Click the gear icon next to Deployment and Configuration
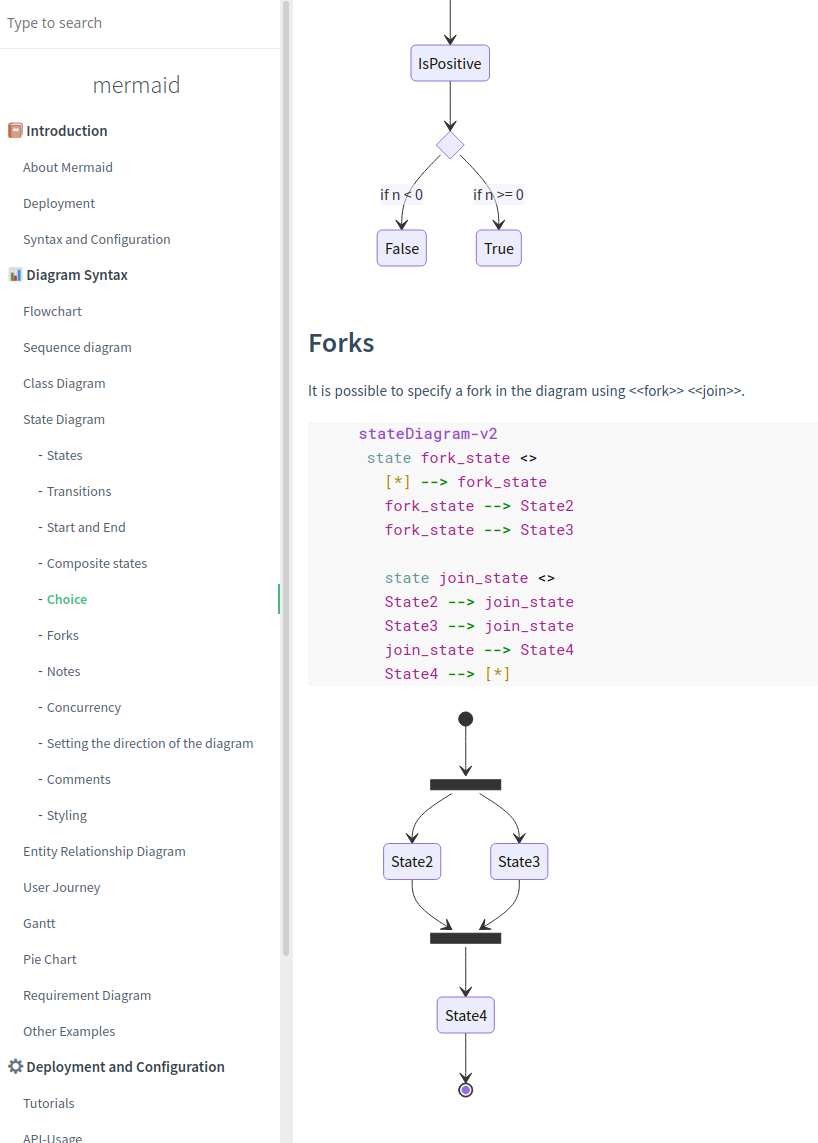818x1143 pixels. (15, 1066)
